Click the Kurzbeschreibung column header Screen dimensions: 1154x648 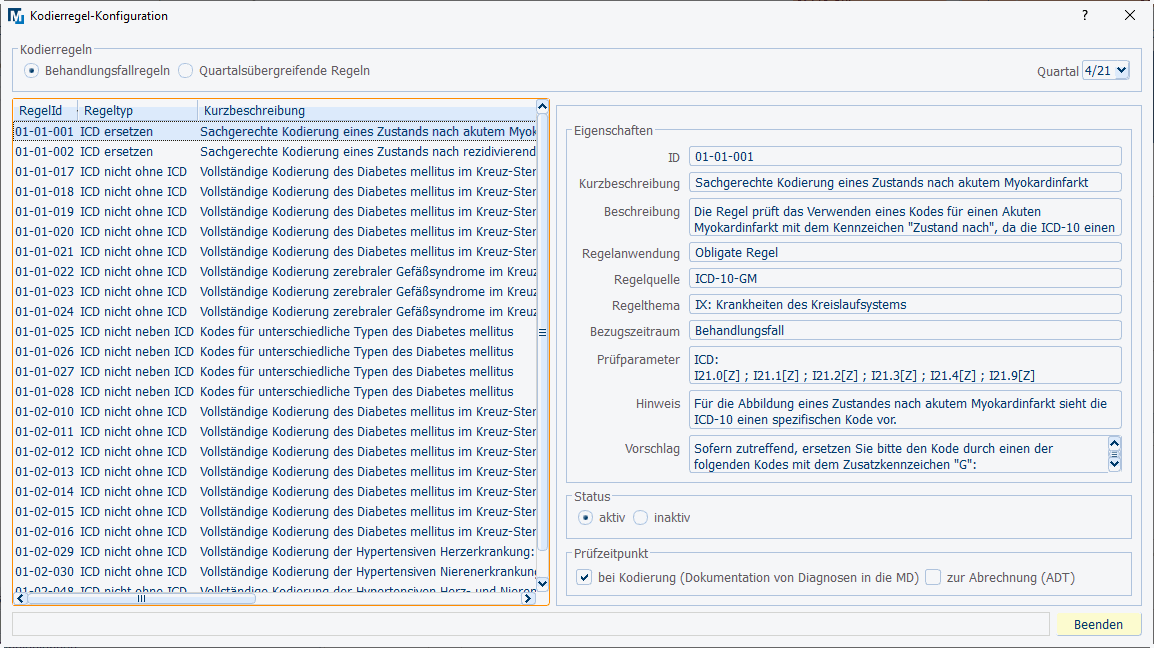pos(366,110)
